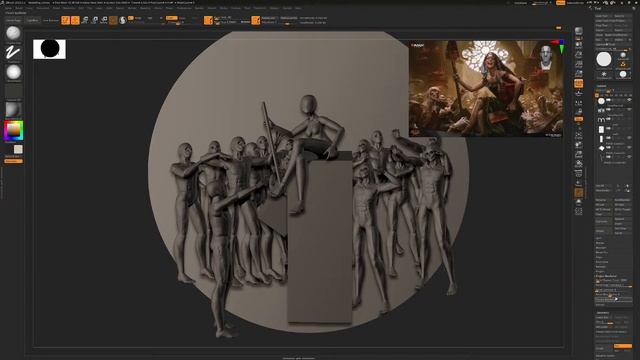Toggle the Gizmo 3D icon
Screen dimensions: 640x360
click(113, 20)
